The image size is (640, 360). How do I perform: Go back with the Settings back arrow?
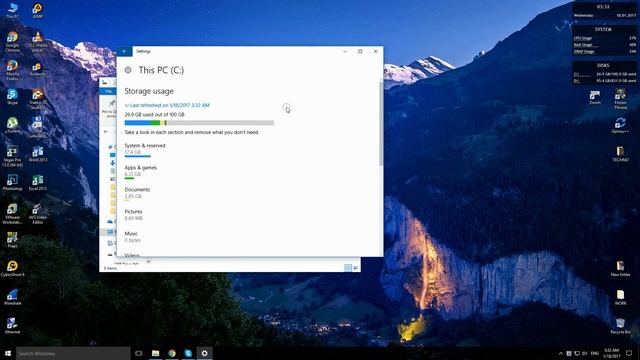tap(124, 51)
